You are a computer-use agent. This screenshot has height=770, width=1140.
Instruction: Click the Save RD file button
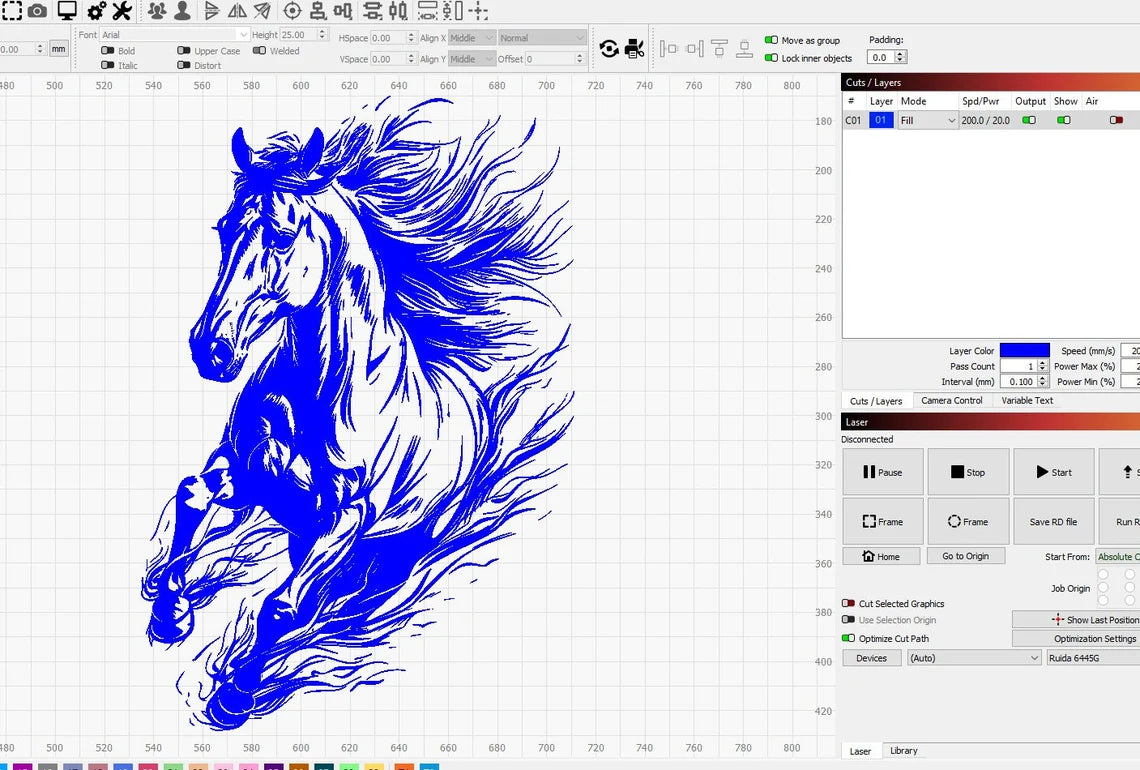[x=1053, y=521]
